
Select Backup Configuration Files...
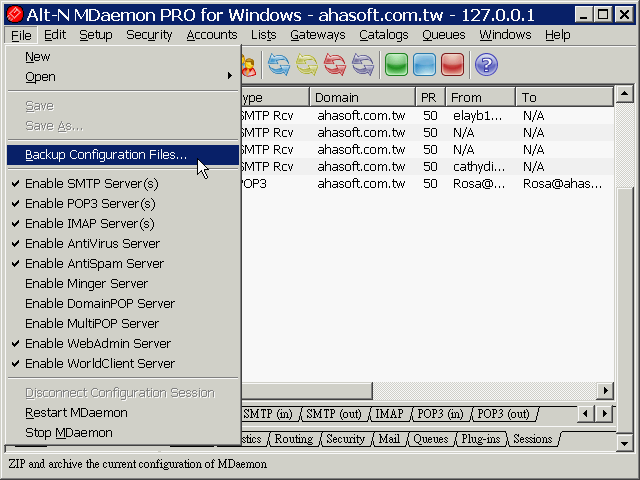123,155
